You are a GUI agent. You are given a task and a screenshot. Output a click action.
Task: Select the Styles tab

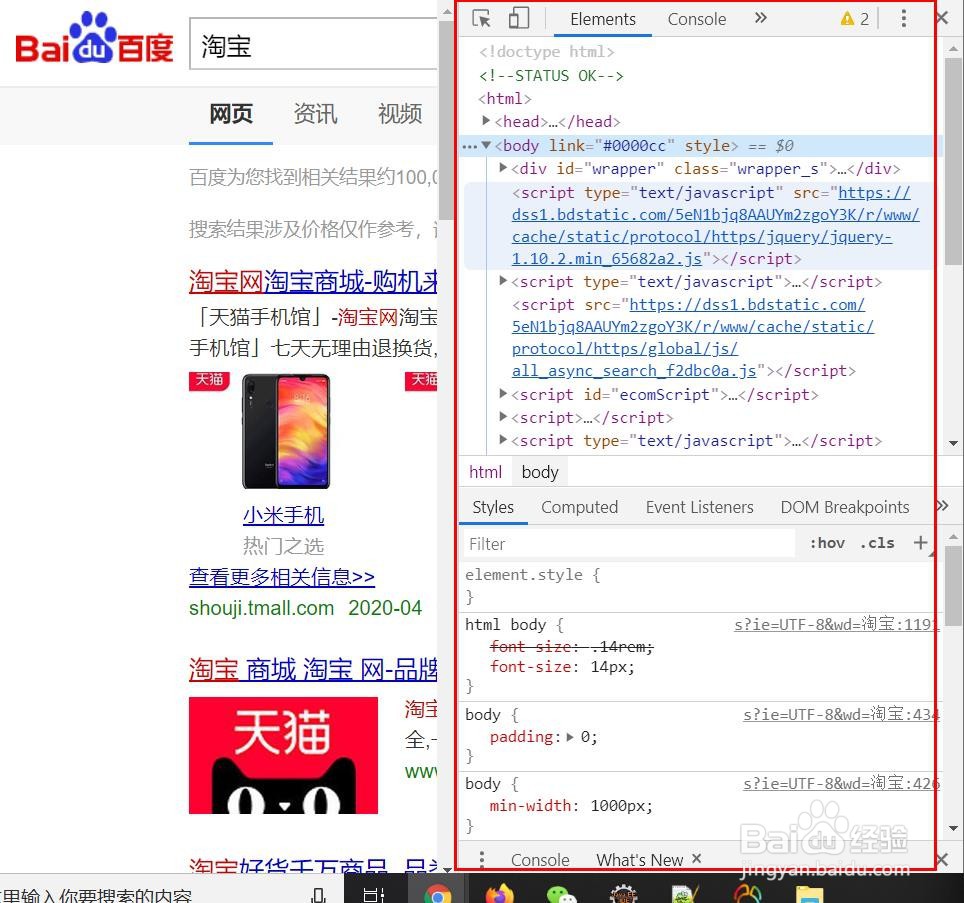pyautogui.click(x=492, y=507)
